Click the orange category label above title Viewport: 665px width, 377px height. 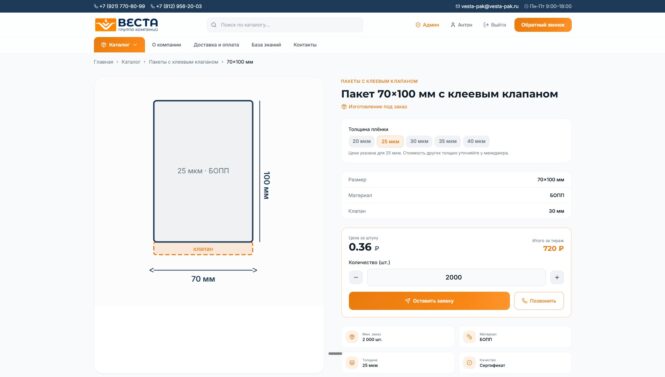(x=380, y=81)
